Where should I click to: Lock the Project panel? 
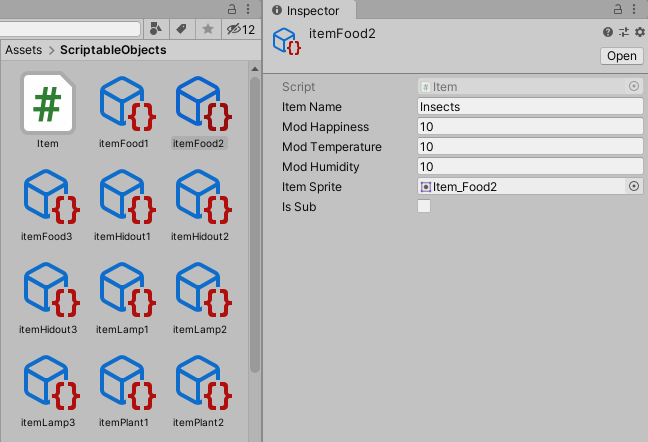232,9
